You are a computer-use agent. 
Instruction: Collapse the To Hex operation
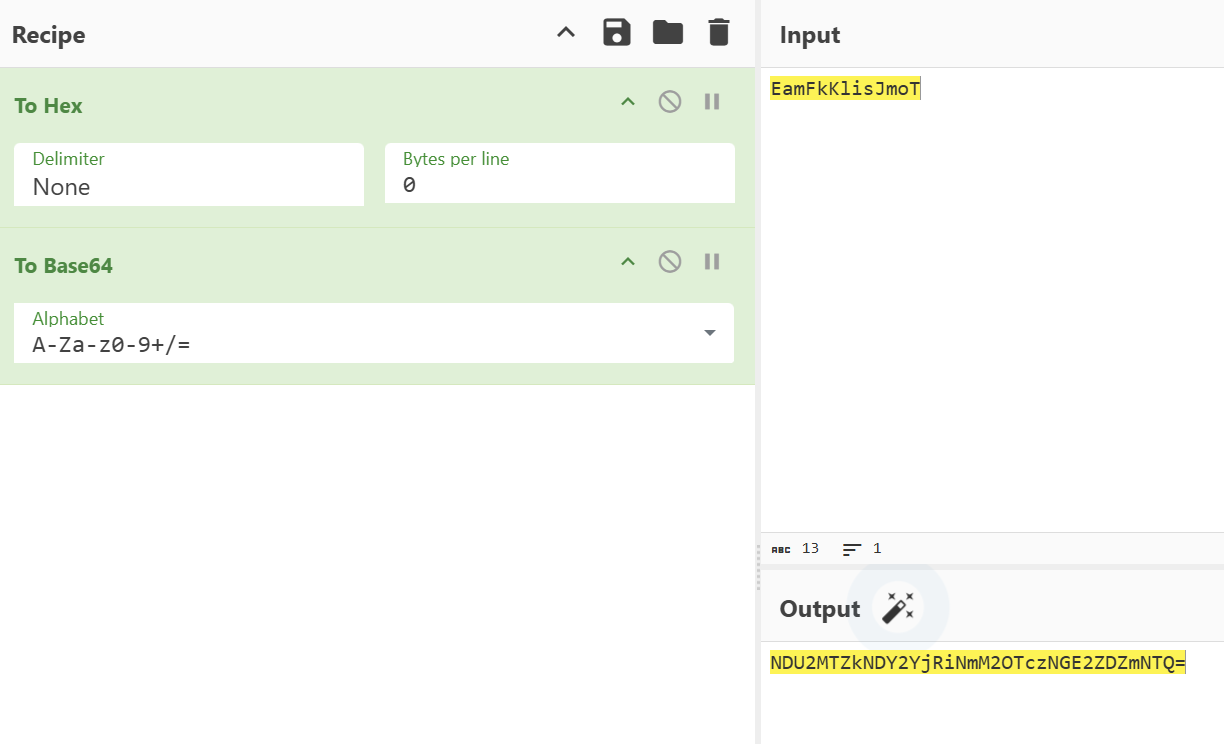(628, 102)
